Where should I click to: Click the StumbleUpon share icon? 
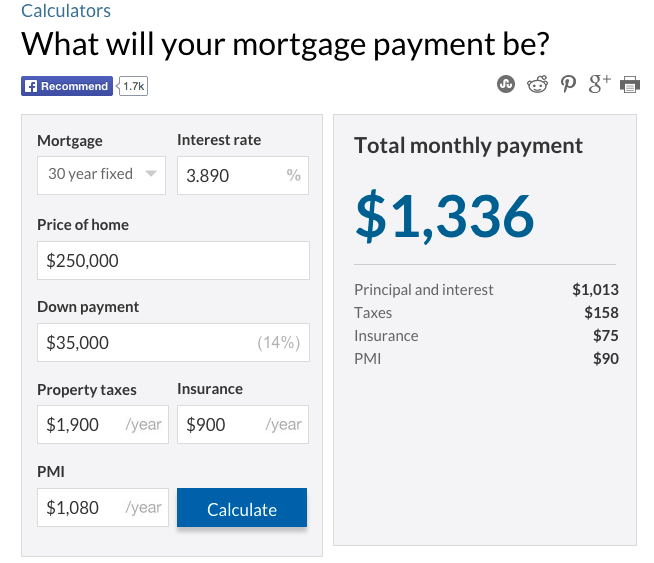pos(506,85)
